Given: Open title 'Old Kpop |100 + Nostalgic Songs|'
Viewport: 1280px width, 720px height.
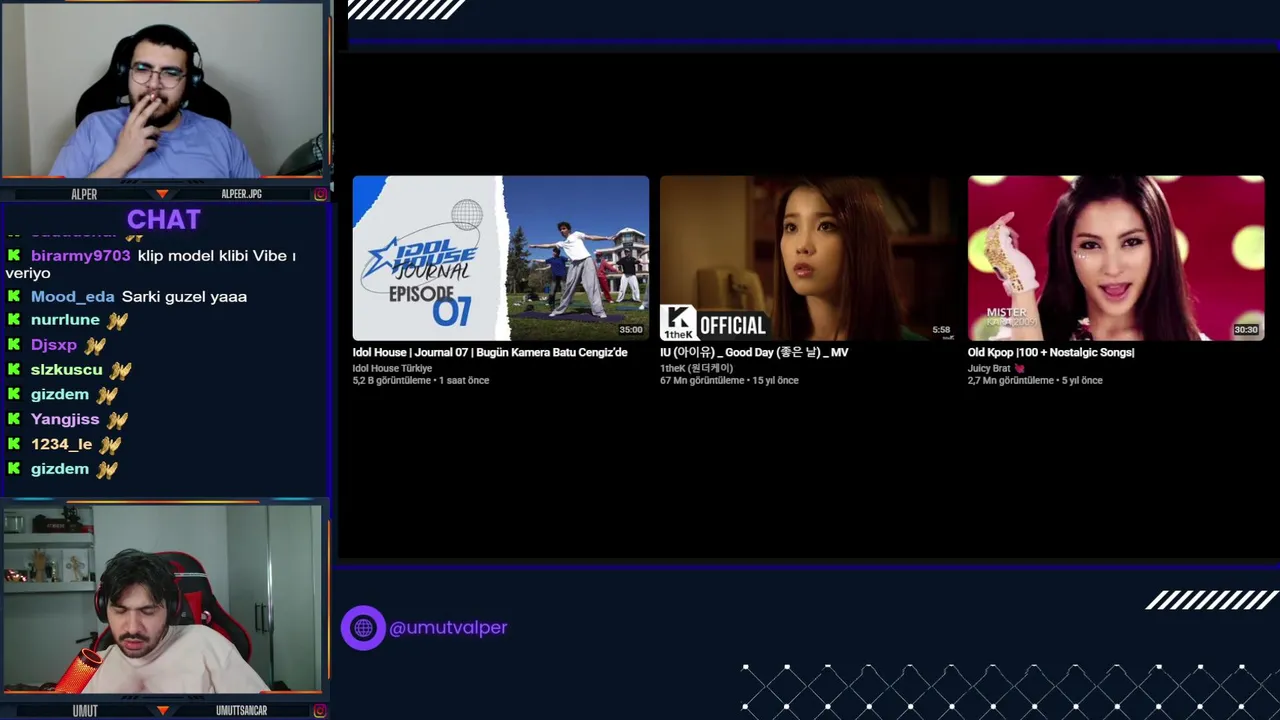Looking at the screenshot, I should coord(1051,352).
